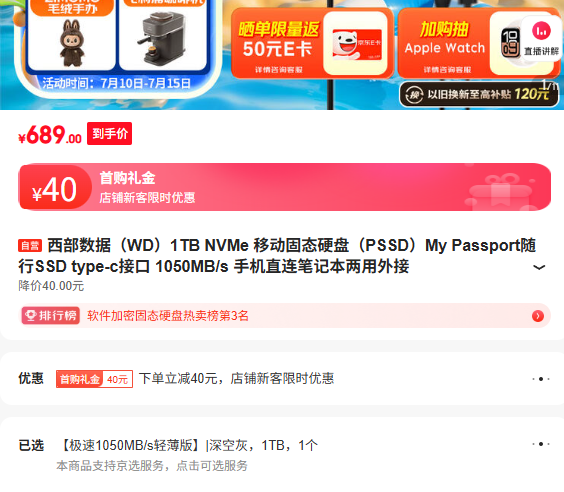Expand the product title chevron
The height and width of the screenshot is (492, 564).
(x=539, y=267)
